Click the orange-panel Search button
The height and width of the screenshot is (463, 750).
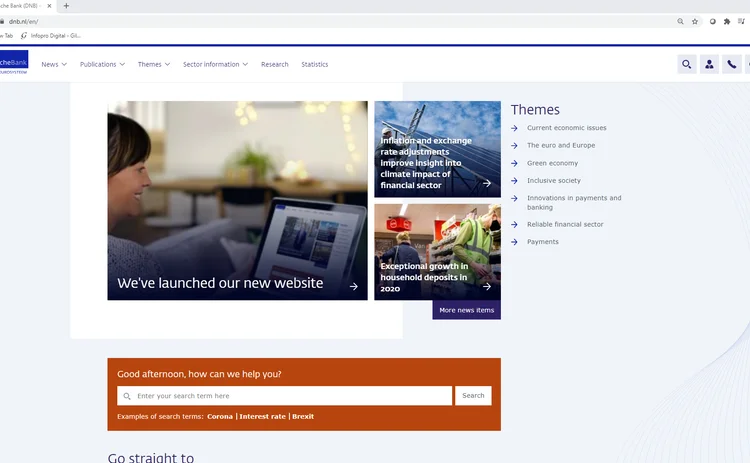point(473,396)
